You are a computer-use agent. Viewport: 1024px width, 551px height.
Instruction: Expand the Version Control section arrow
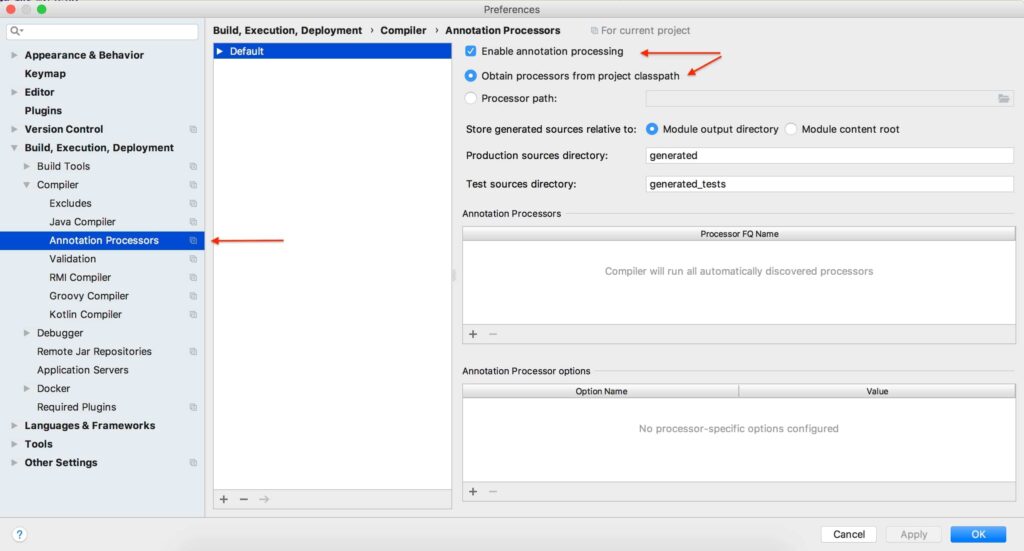[x=14, y=129]
